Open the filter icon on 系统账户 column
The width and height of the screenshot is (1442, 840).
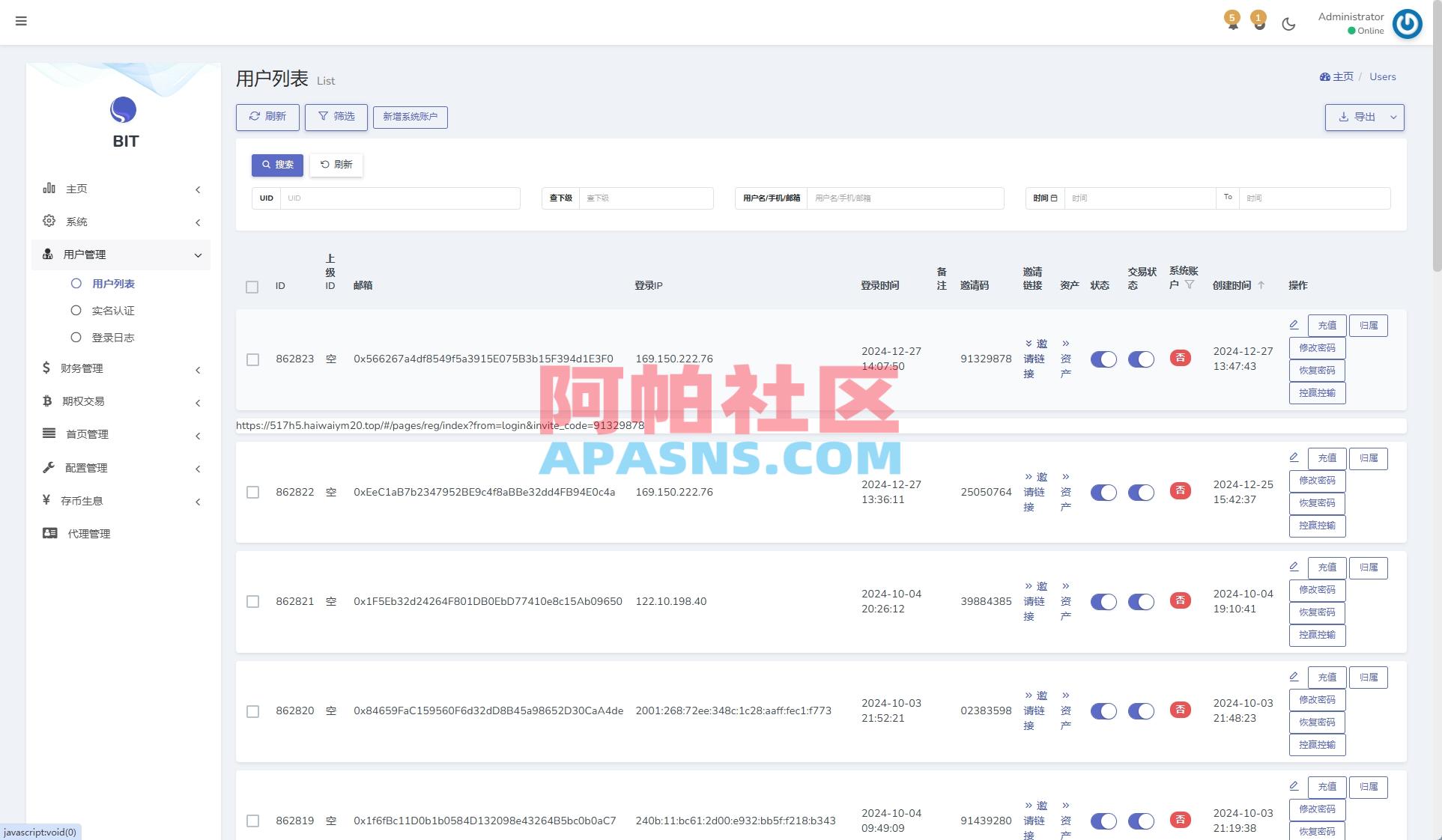pos(1190,282)
